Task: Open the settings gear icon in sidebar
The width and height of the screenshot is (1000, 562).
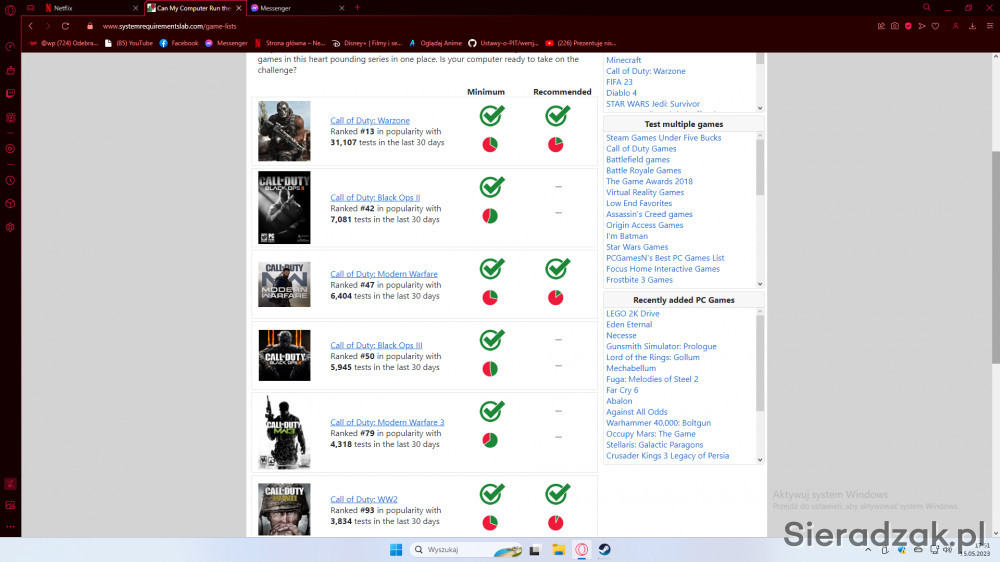Action: [x=10, y=227]
